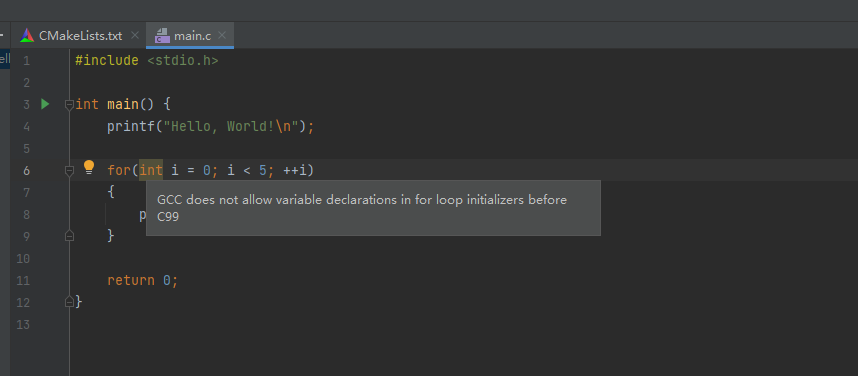Run main using the green gutter arrow

point(45,103)
